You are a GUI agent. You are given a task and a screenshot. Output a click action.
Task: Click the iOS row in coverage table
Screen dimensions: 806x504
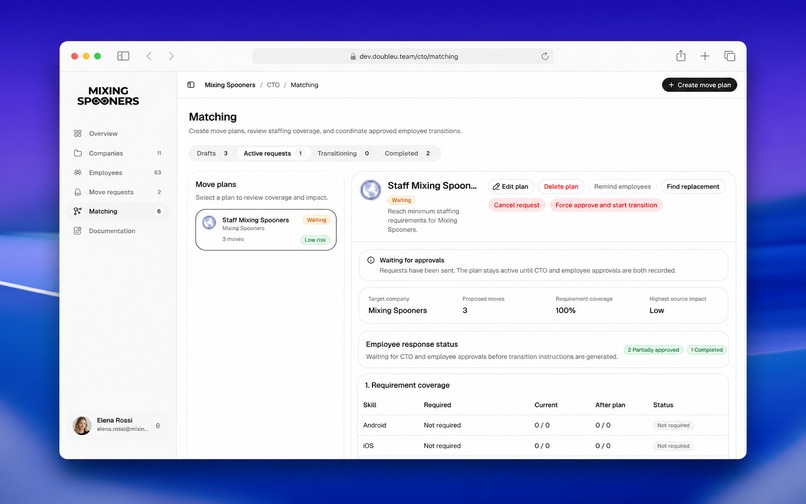(x=543, y=446)
